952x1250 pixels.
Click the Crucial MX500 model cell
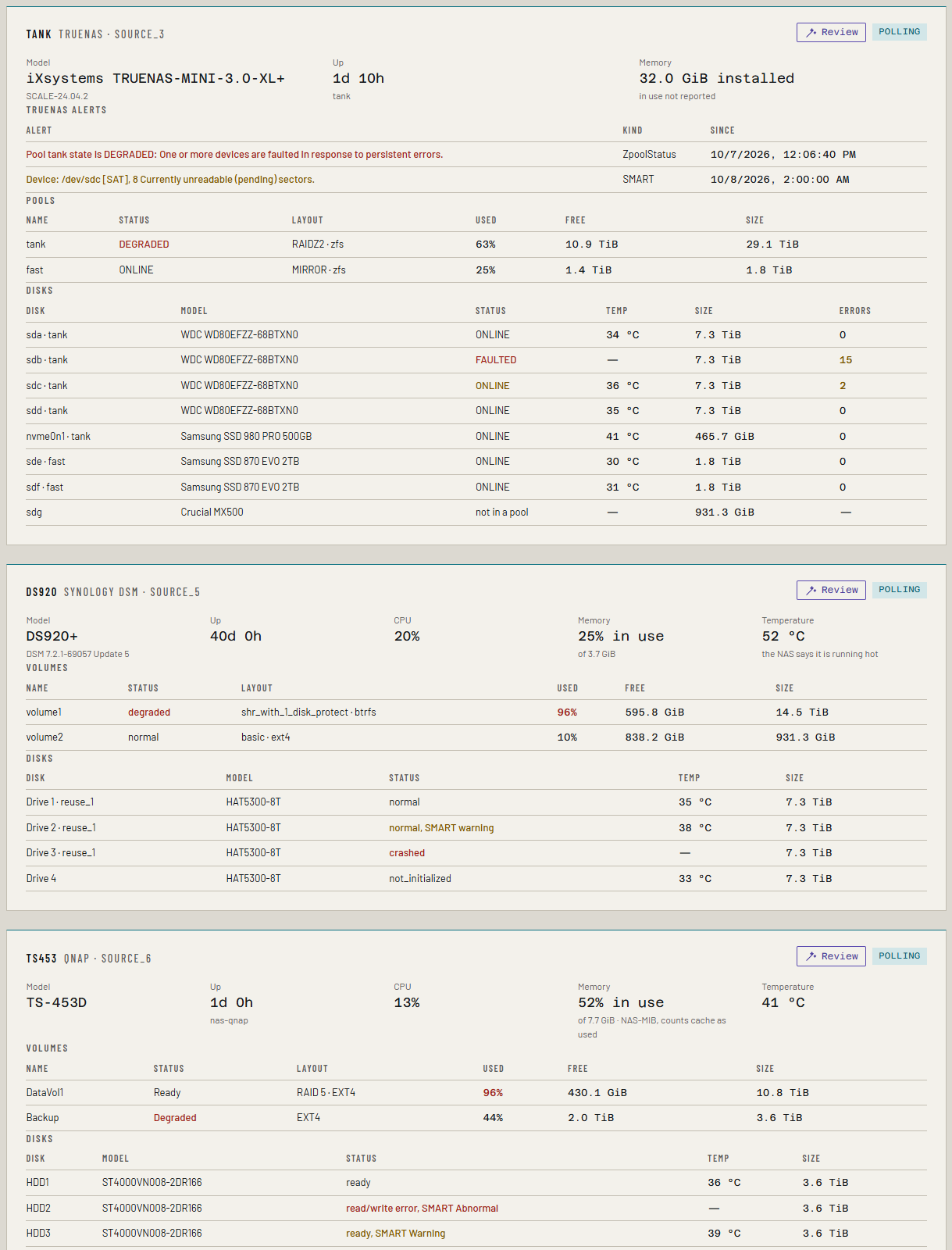pos(212,512)
